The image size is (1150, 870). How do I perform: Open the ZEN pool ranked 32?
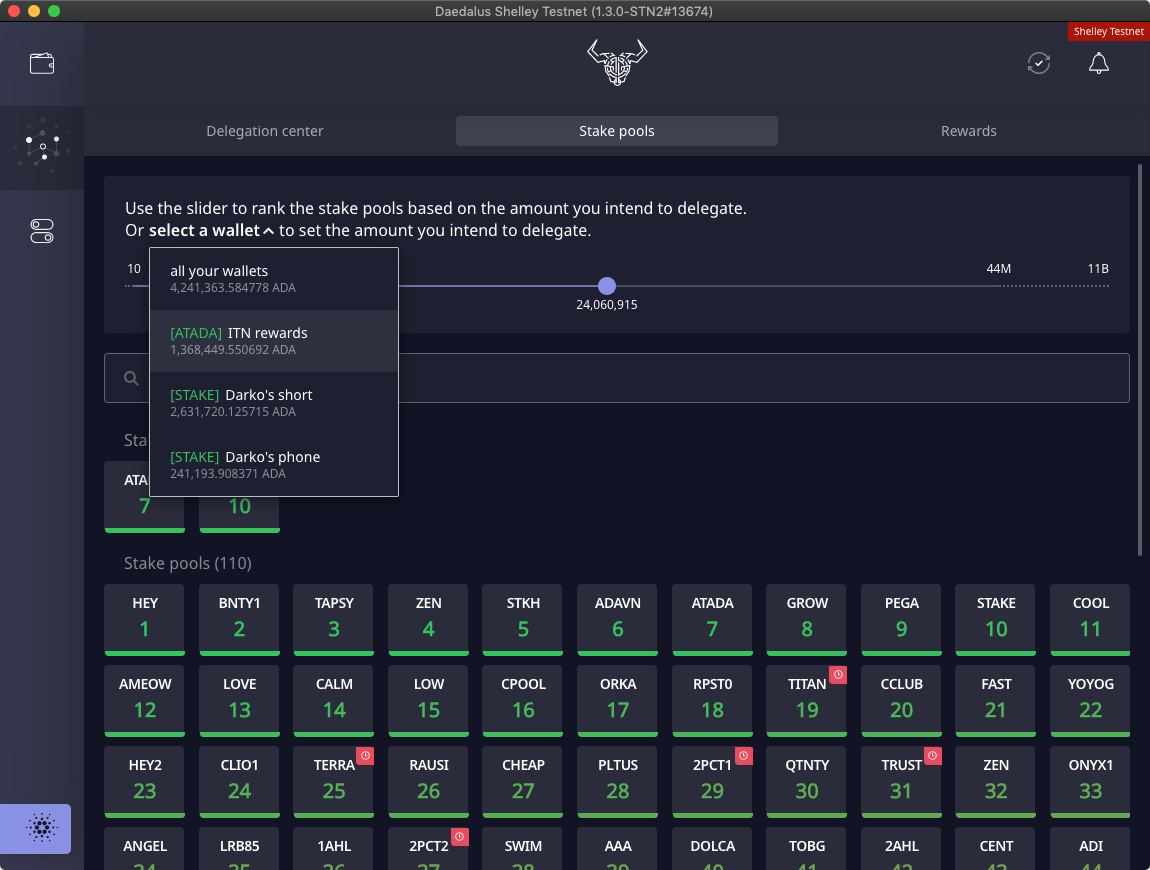coord(996,781)
